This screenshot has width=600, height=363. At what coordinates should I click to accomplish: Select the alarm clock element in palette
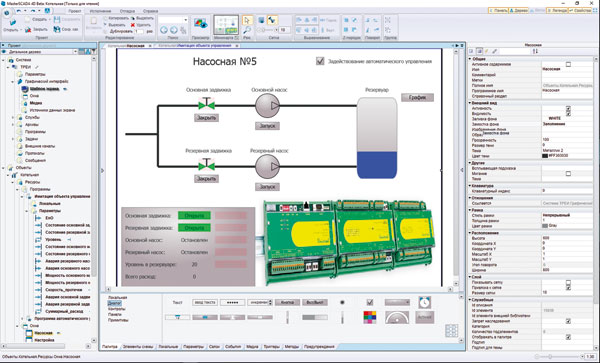pos(424,302)
